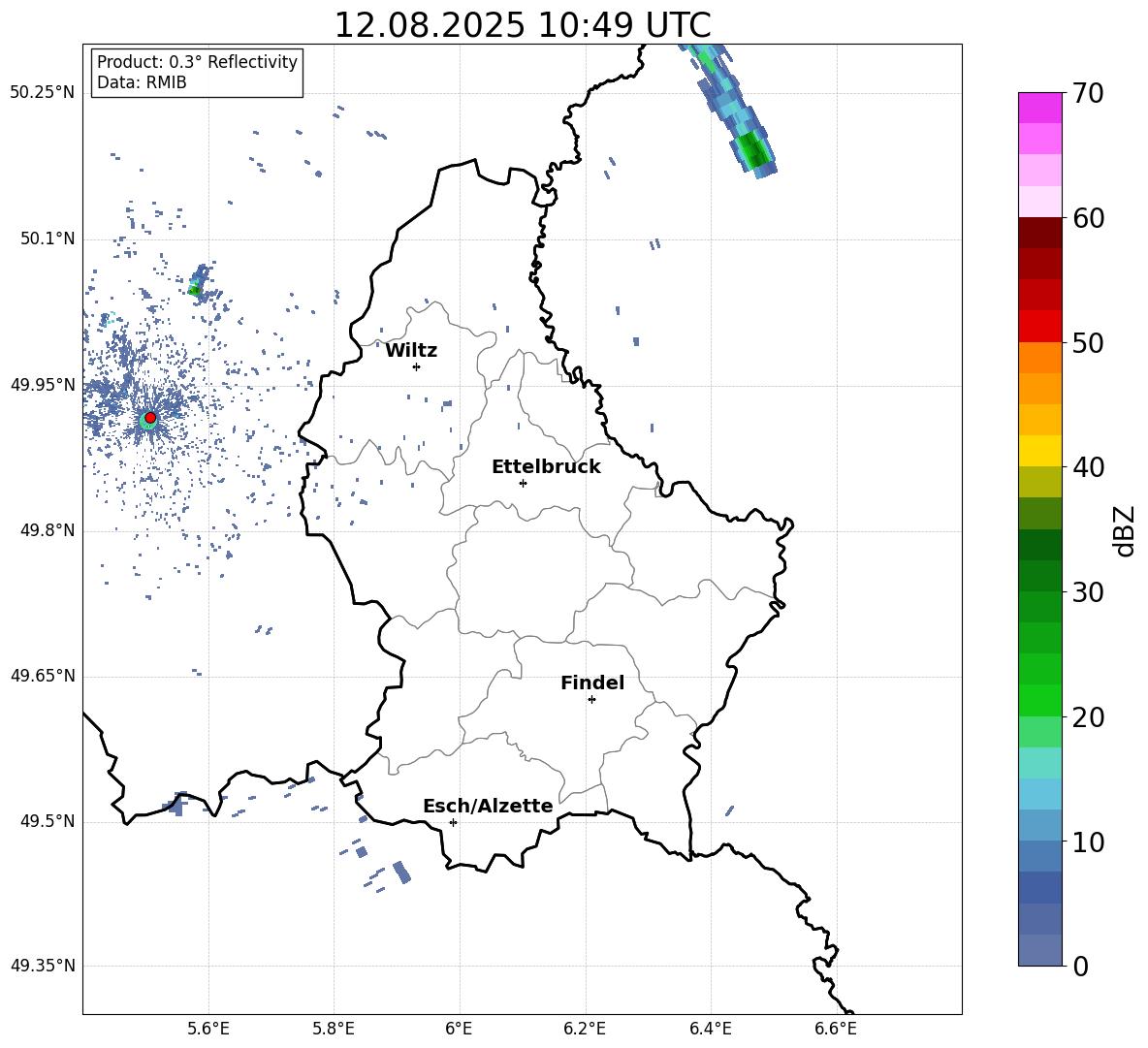Click the Wiltz station cross marker
The width and height of the screenshot is (1148, 1048).
(417, 366)
